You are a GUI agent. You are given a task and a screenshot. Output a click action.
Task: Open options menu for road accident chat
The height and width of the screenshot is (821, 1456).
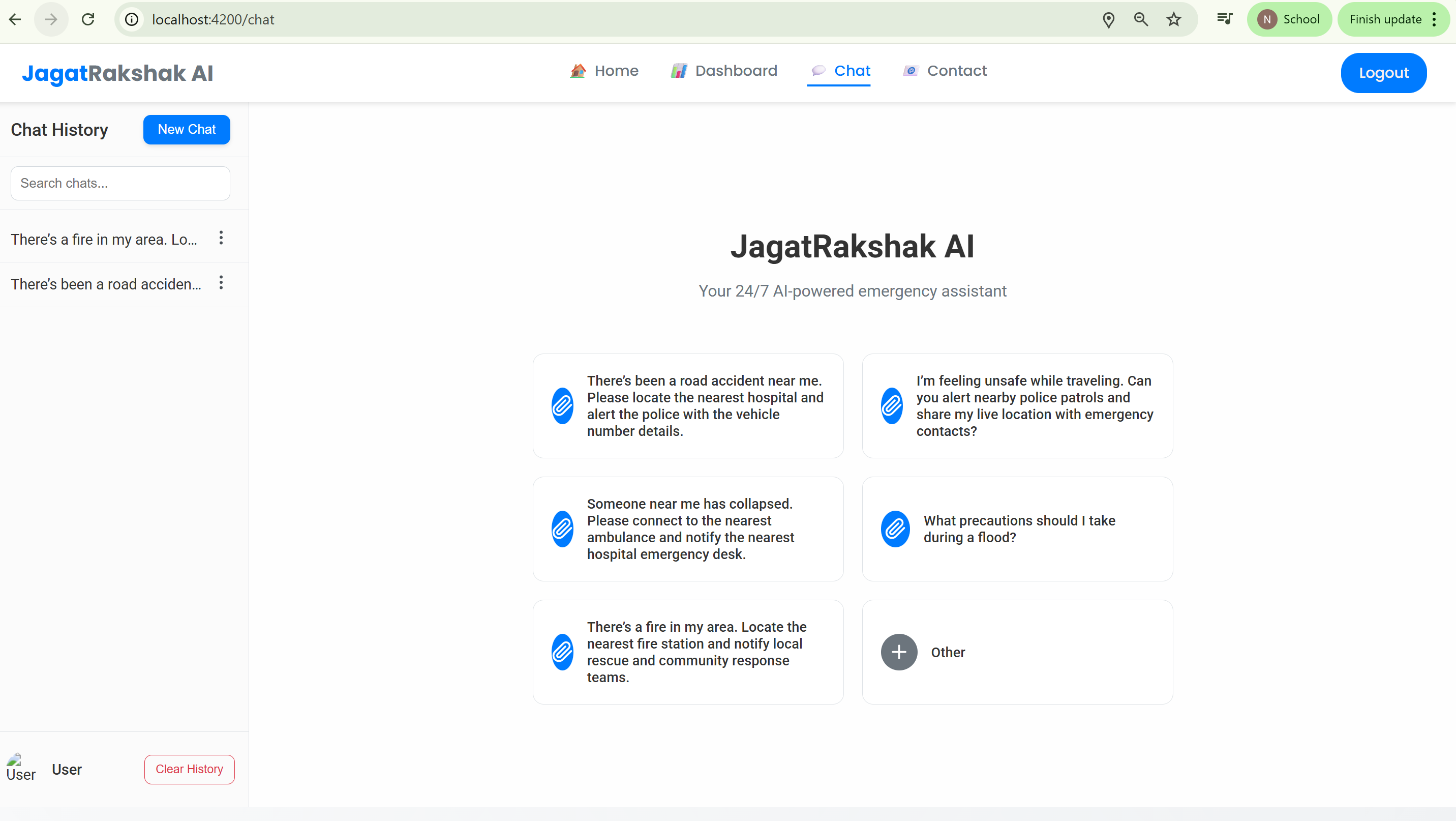pyautogui.click(x=221, y=283)
